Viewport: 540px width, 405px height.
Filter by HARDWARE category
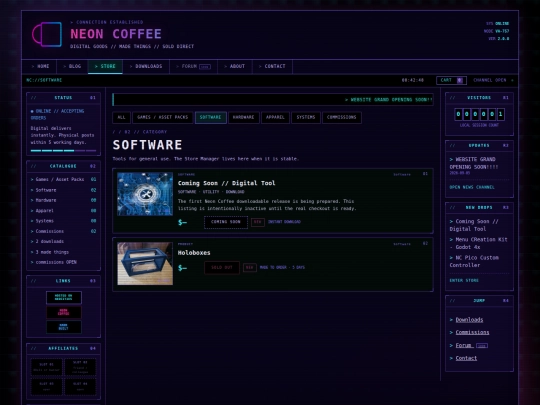click(x=243, y=117)
